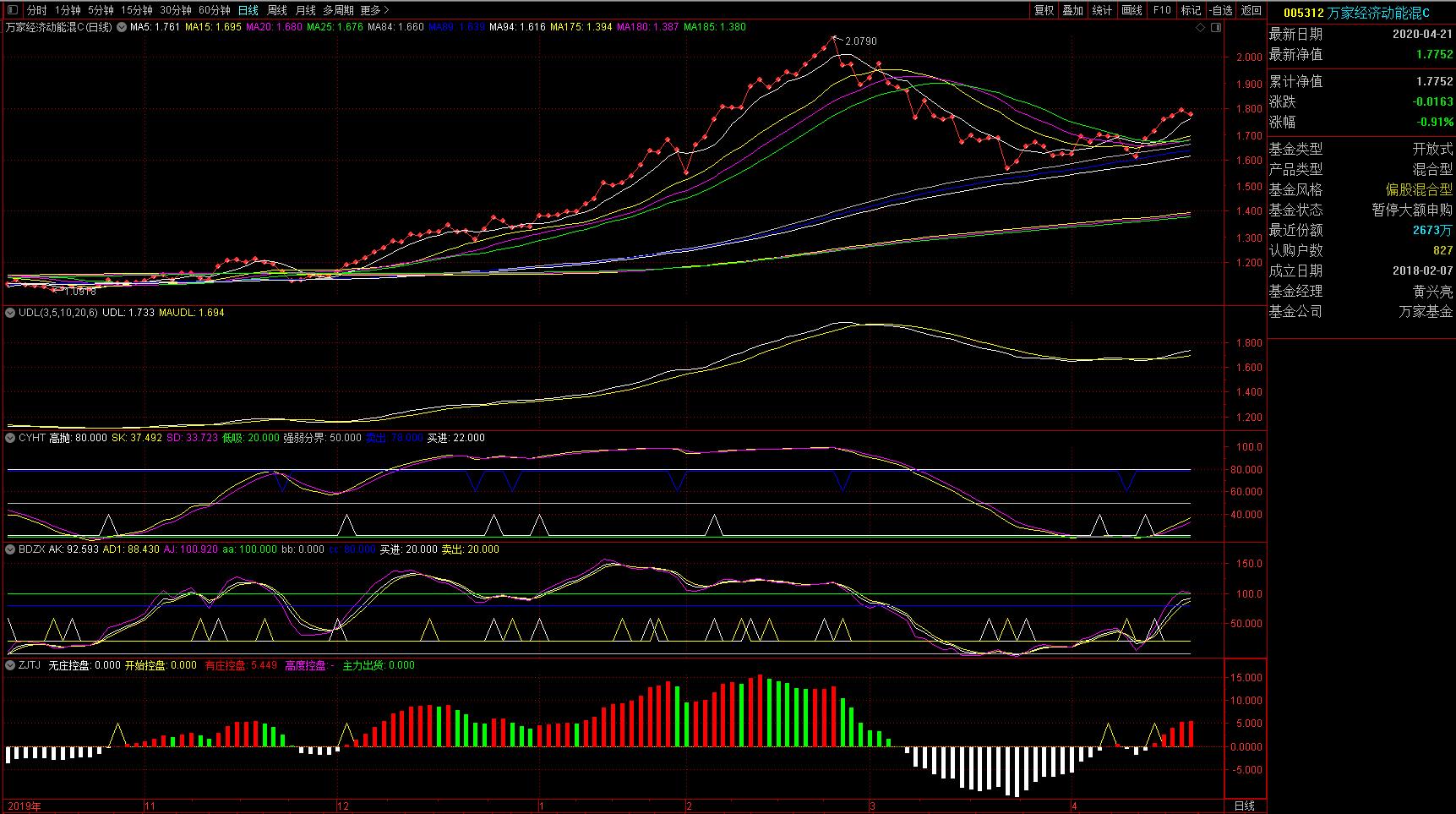Open the 画线 drawing tool
Image resolution: width=1456 pixels, height=814 pixels.
click(1132, 10)
